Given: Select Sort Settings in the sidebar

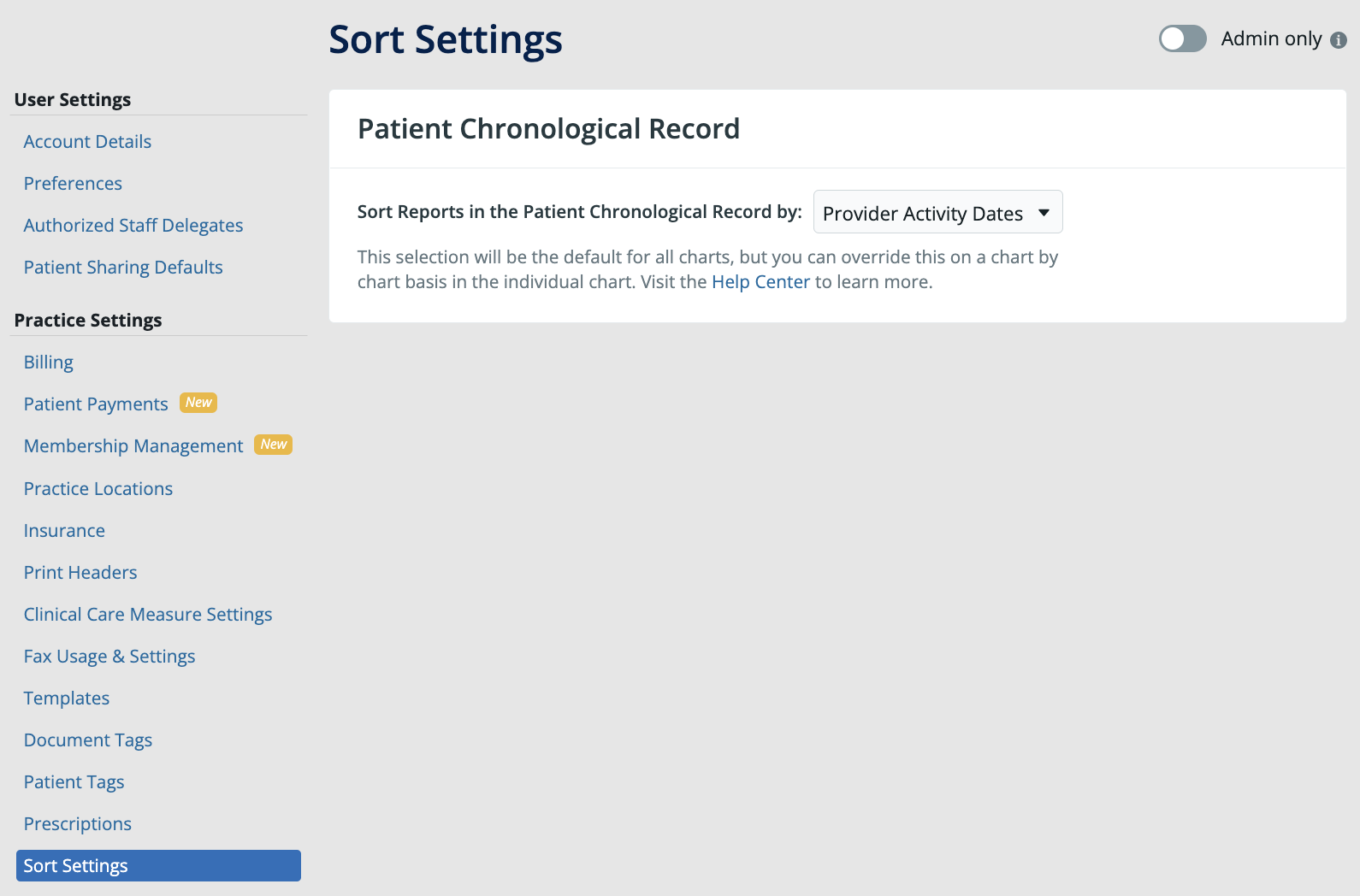Looking at the screenshot, I should [x=75, y=865].
